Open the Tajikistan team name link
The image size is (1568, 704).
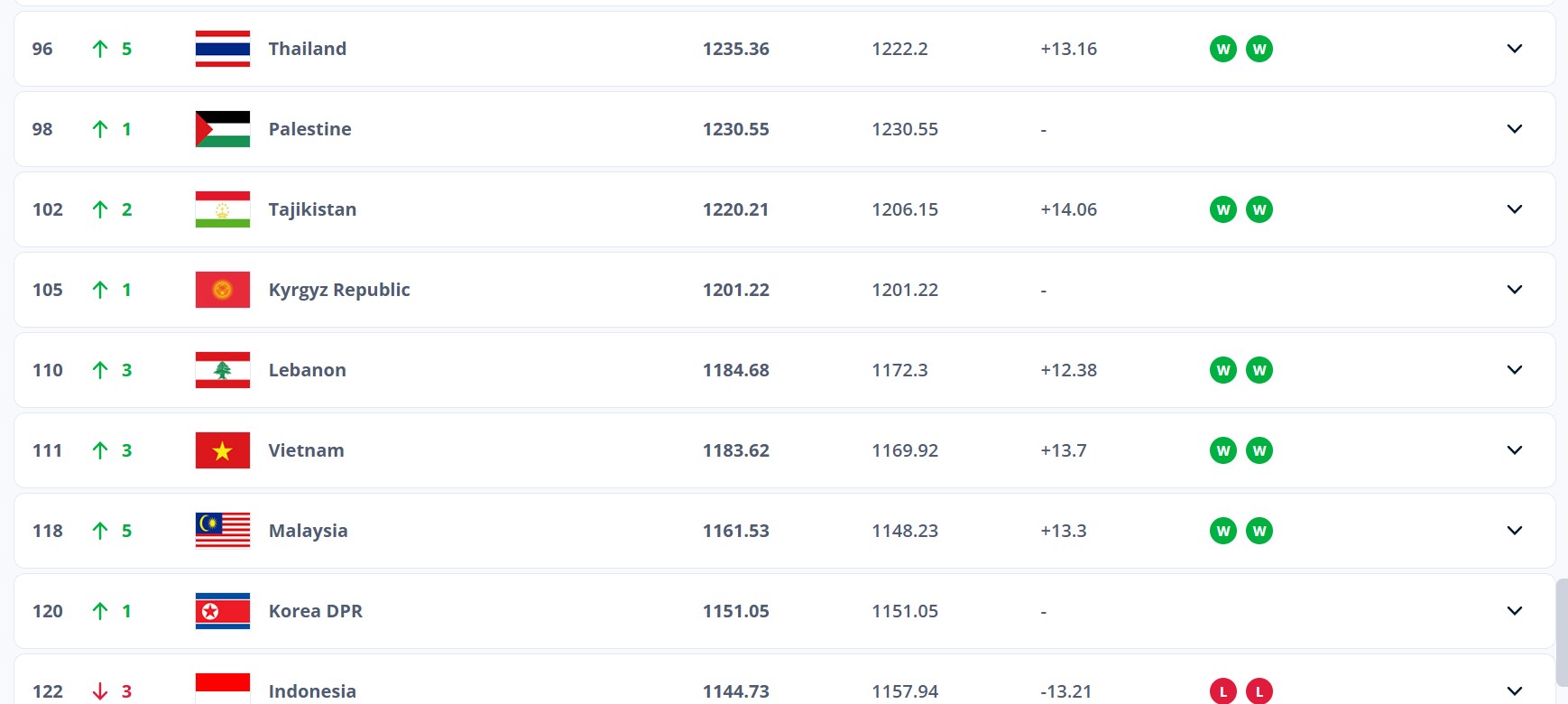point(312,209)
